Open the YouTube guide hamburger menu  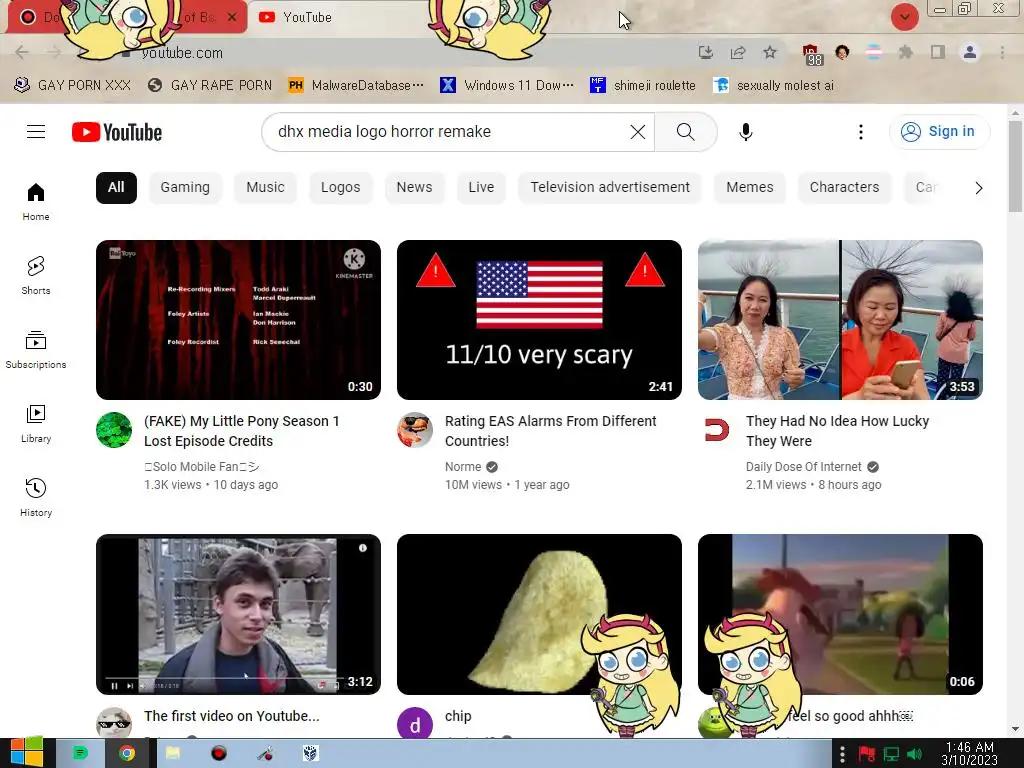tap(36, 132)
